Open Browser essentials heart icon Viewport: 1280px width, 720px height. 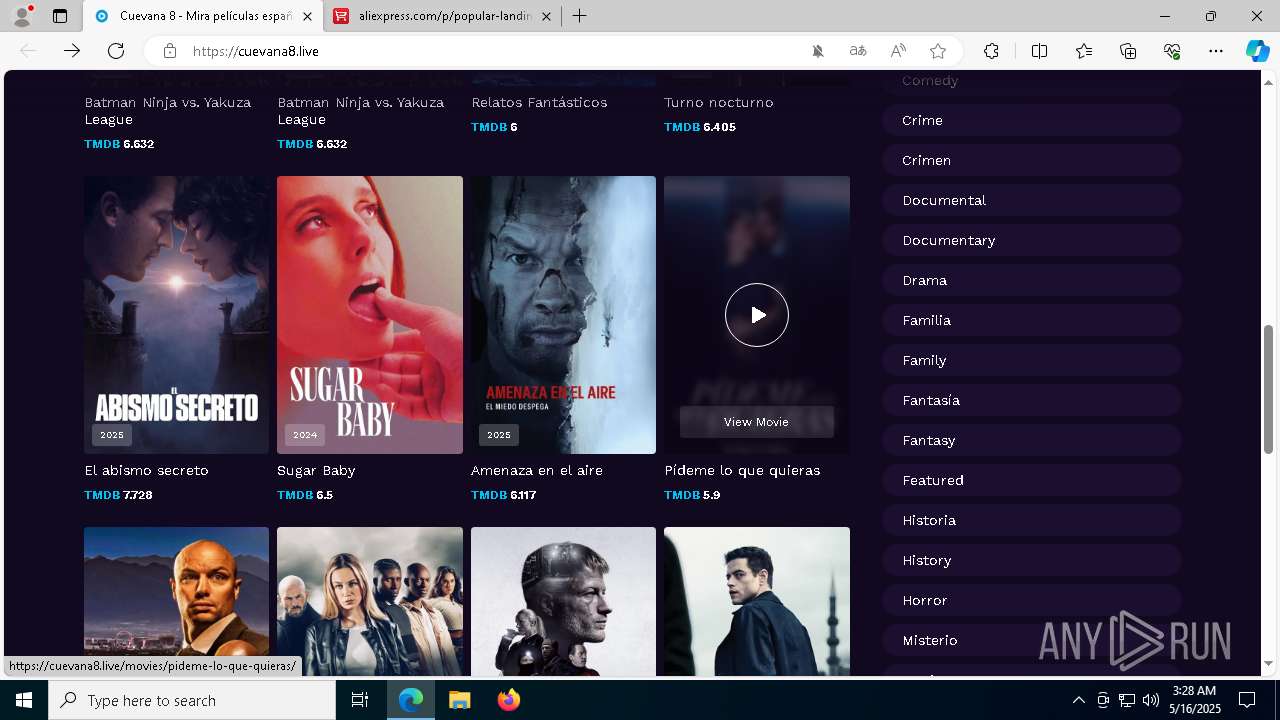pyautogui.click(x=1172, y=51)
